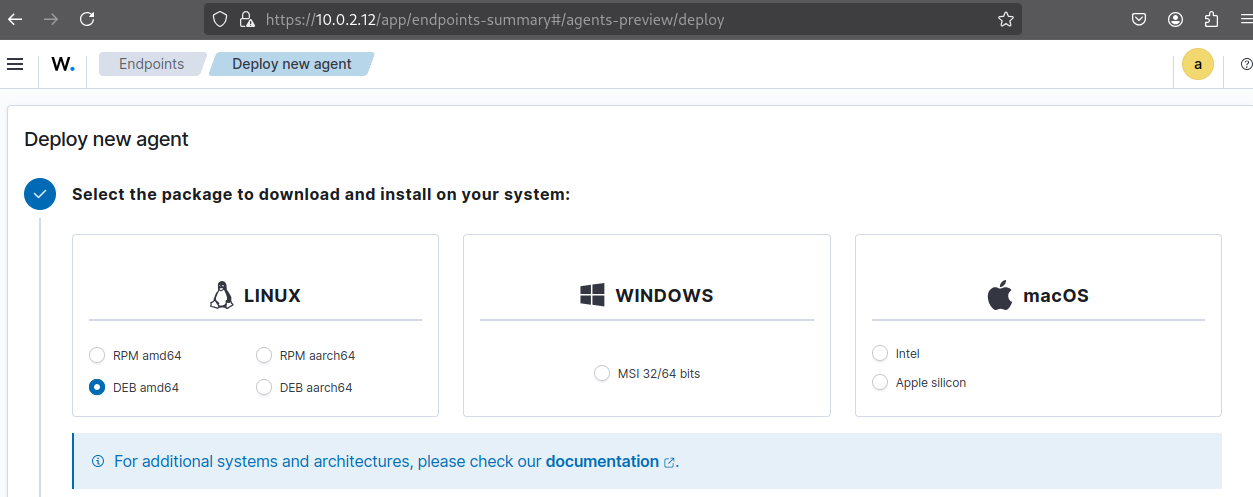Click Deploy new agent breadcrumb
Image resolution: width=1253 pixels, height=497 pixels.
(291, 64)
